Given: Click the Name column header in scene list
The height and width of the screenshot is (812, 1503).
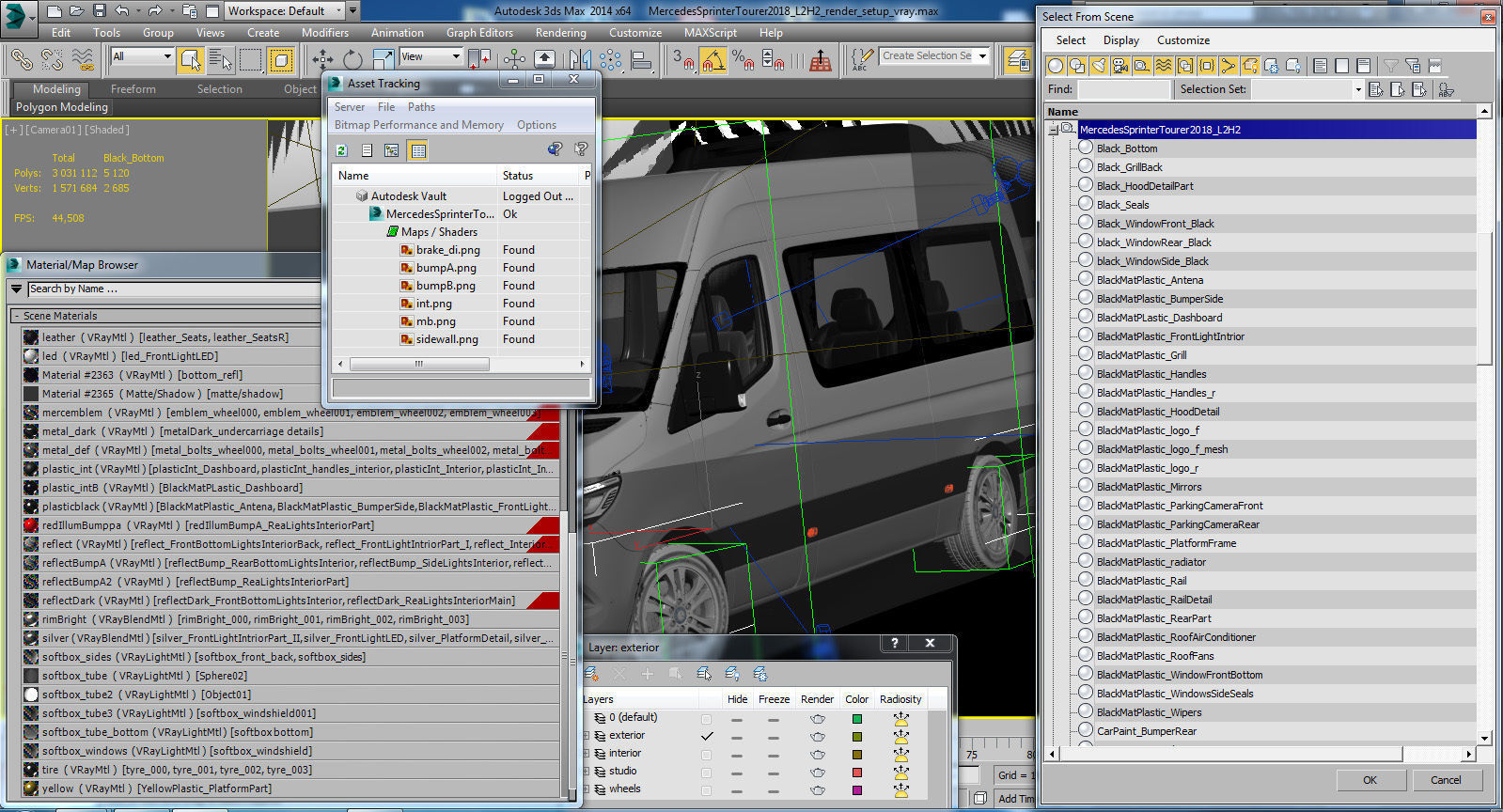Looking at the screenshot, I should [x=1260, y=112].
